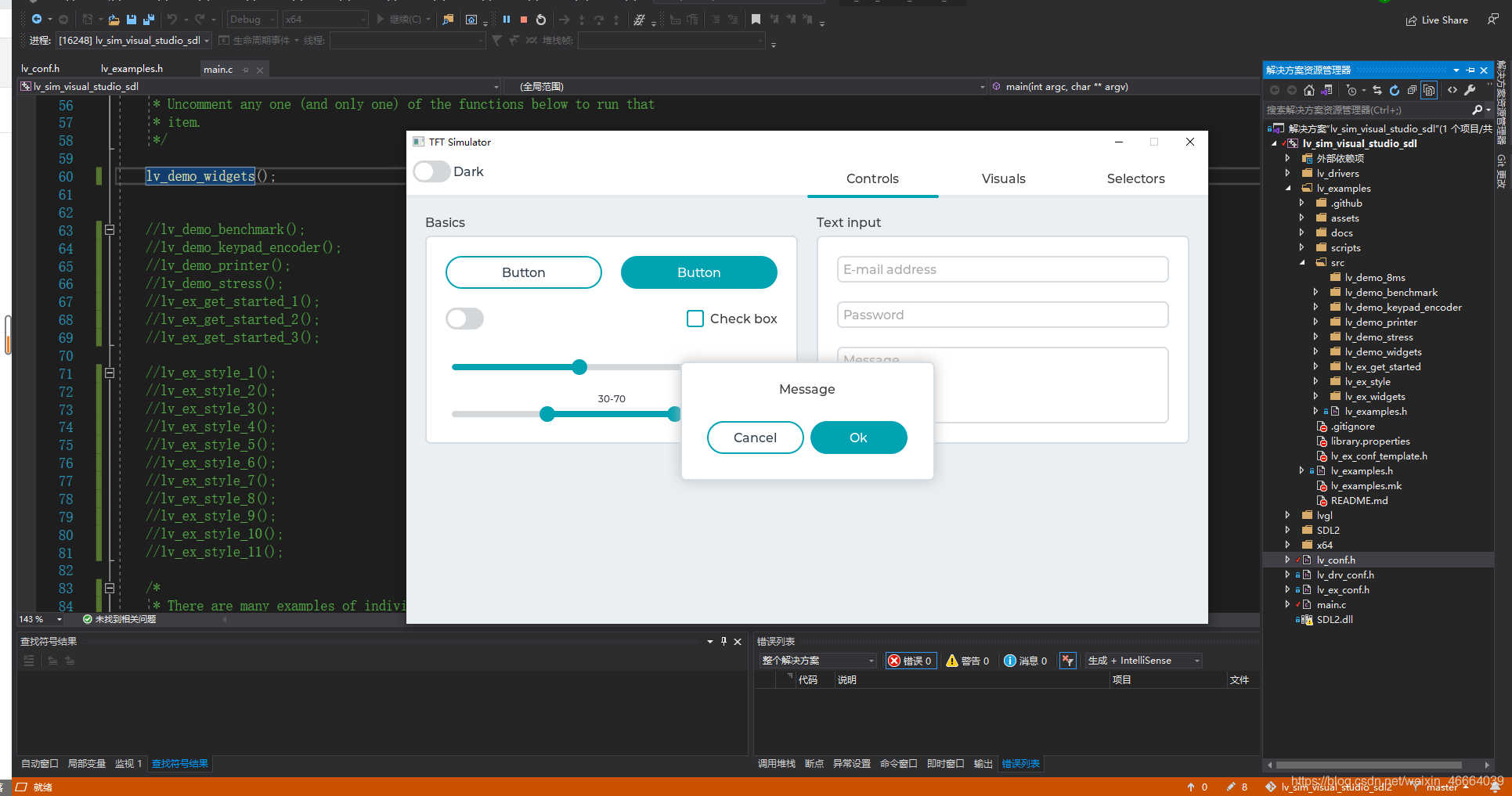Select the Selectors tab in simulator
1512x796 pixels.
pos(1135,178)
